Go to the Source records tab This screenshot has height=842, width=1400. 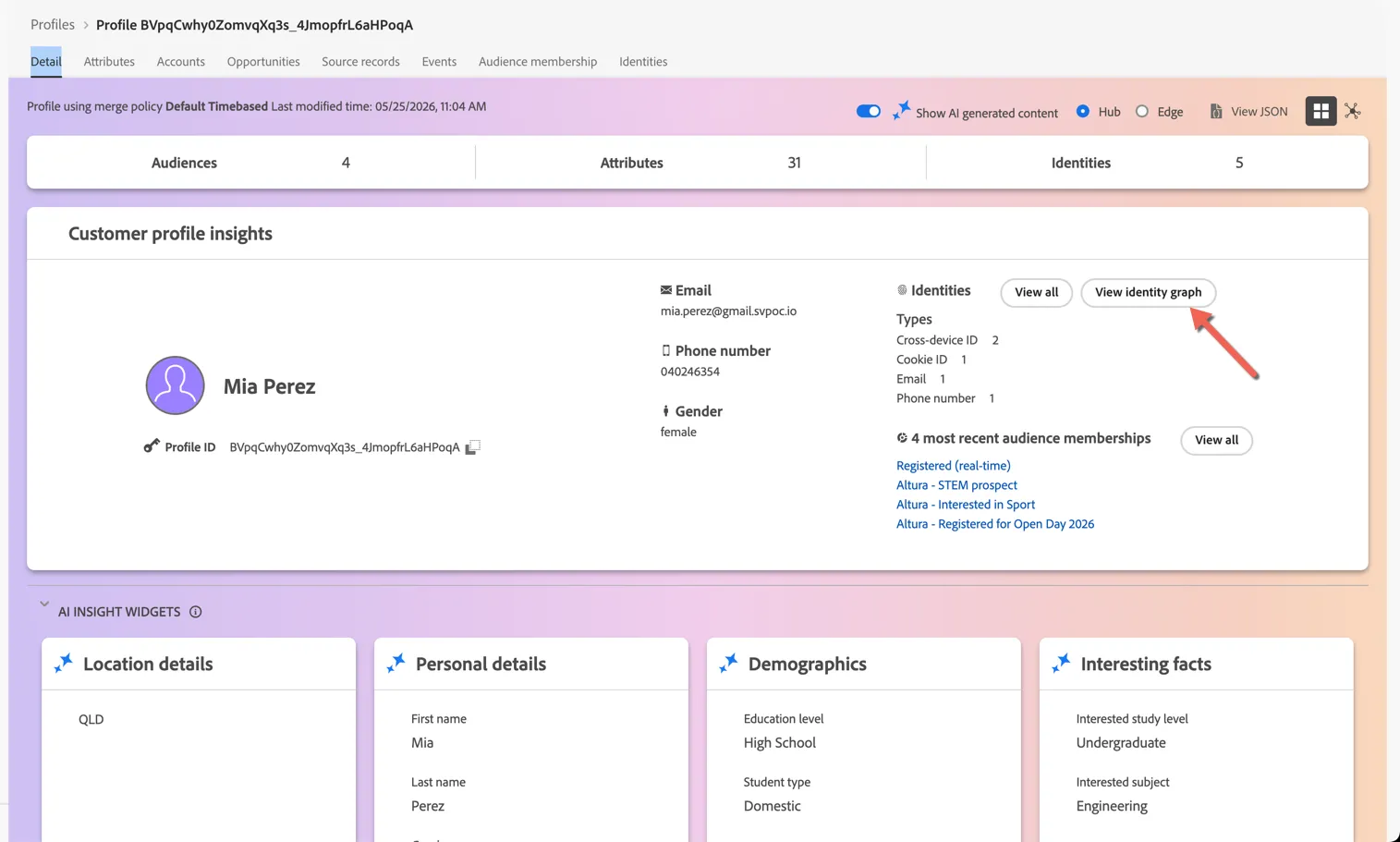click(x=360, y=62)
